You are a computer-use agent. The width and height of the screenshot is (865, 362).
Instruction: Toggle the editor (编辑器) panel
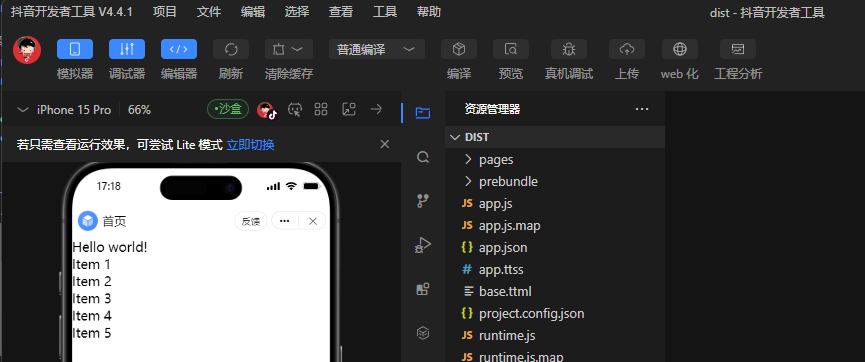[179, 49]
